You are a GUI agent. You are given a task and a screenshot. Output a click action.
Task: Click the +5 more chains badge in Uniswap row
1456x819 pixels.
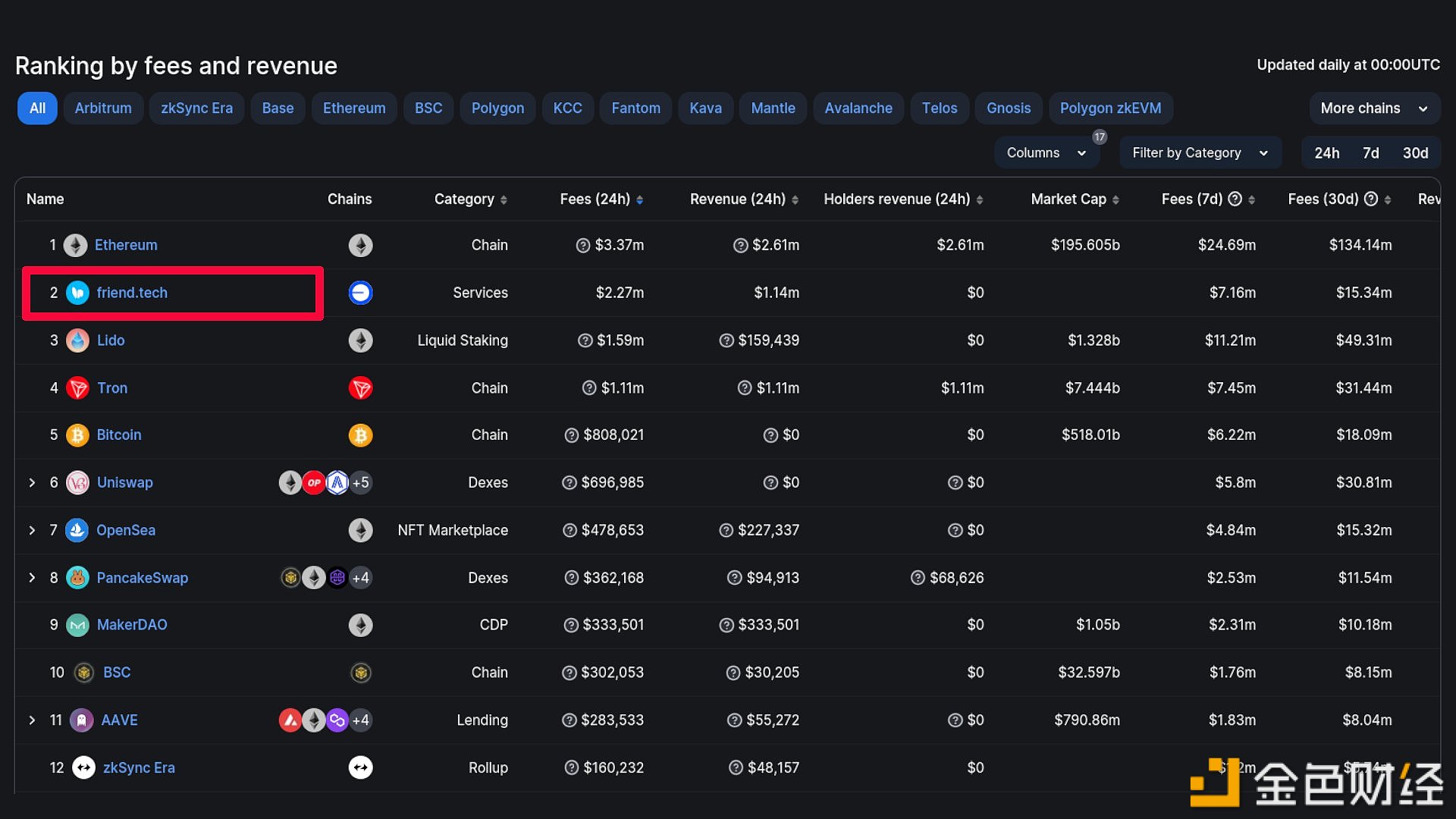(361, 483)
